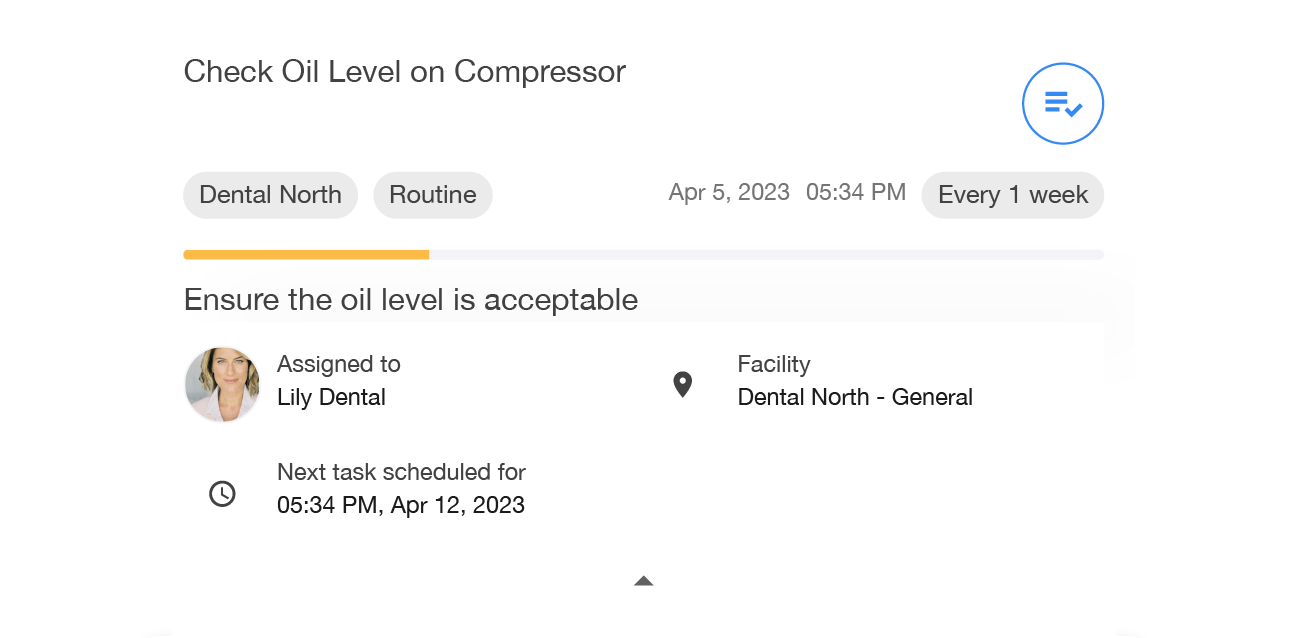Click Lily Dental's avatar photo

coord(222,384)
